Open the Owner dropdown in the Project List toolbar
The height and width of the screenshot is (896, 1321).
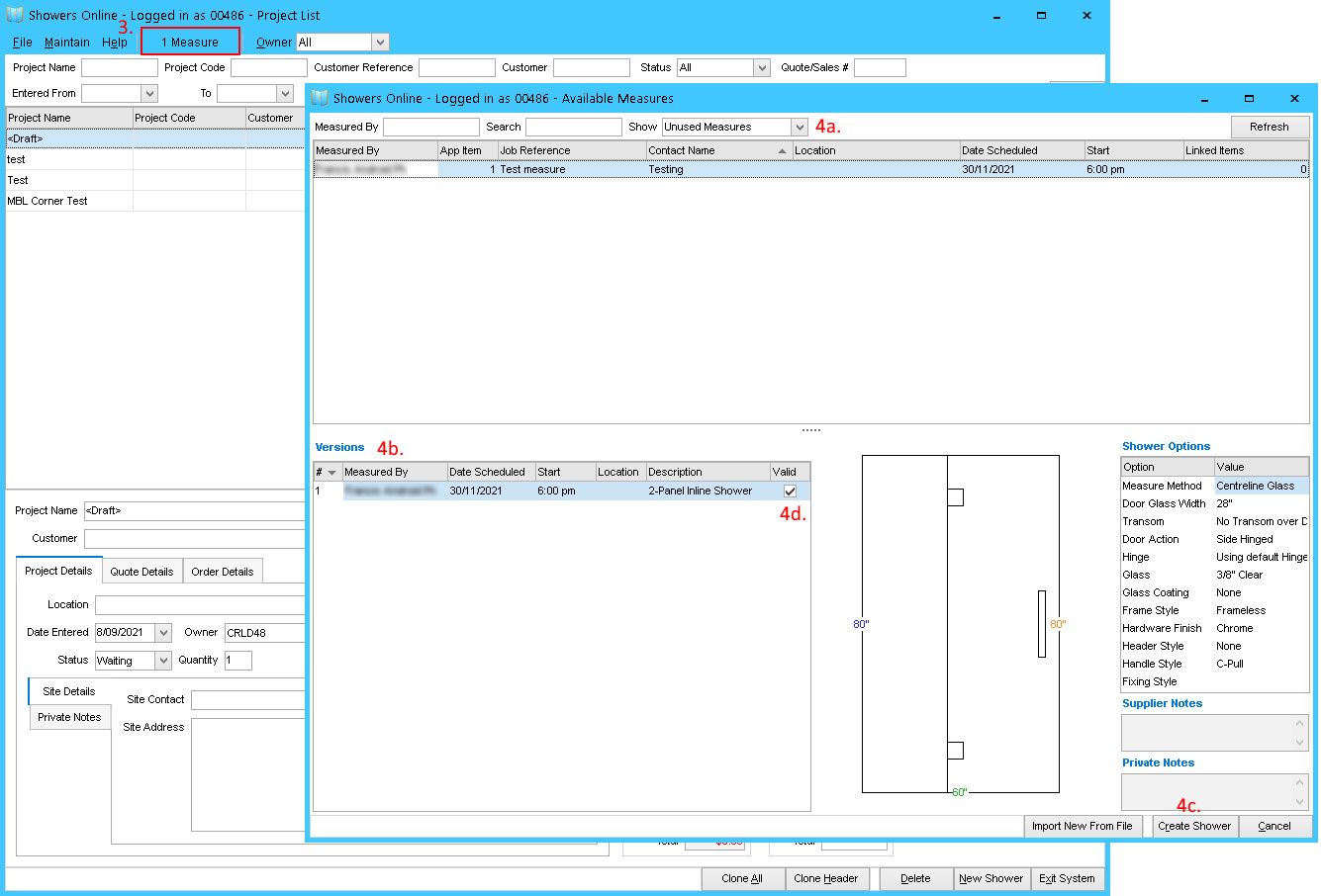pos(380,43)
